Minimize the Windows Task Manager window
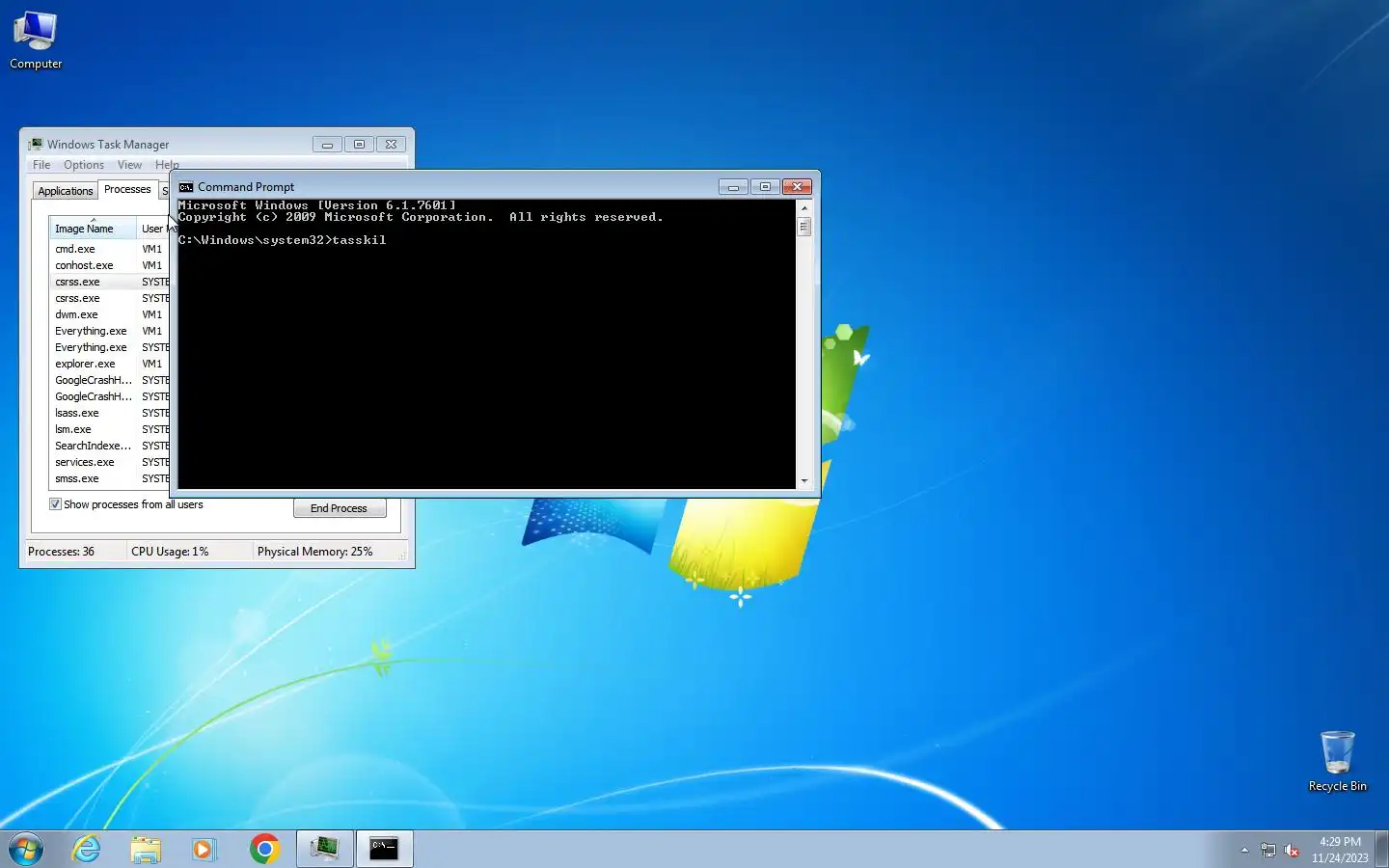The height and width of the screenshot is (868, 1389). 327,144
